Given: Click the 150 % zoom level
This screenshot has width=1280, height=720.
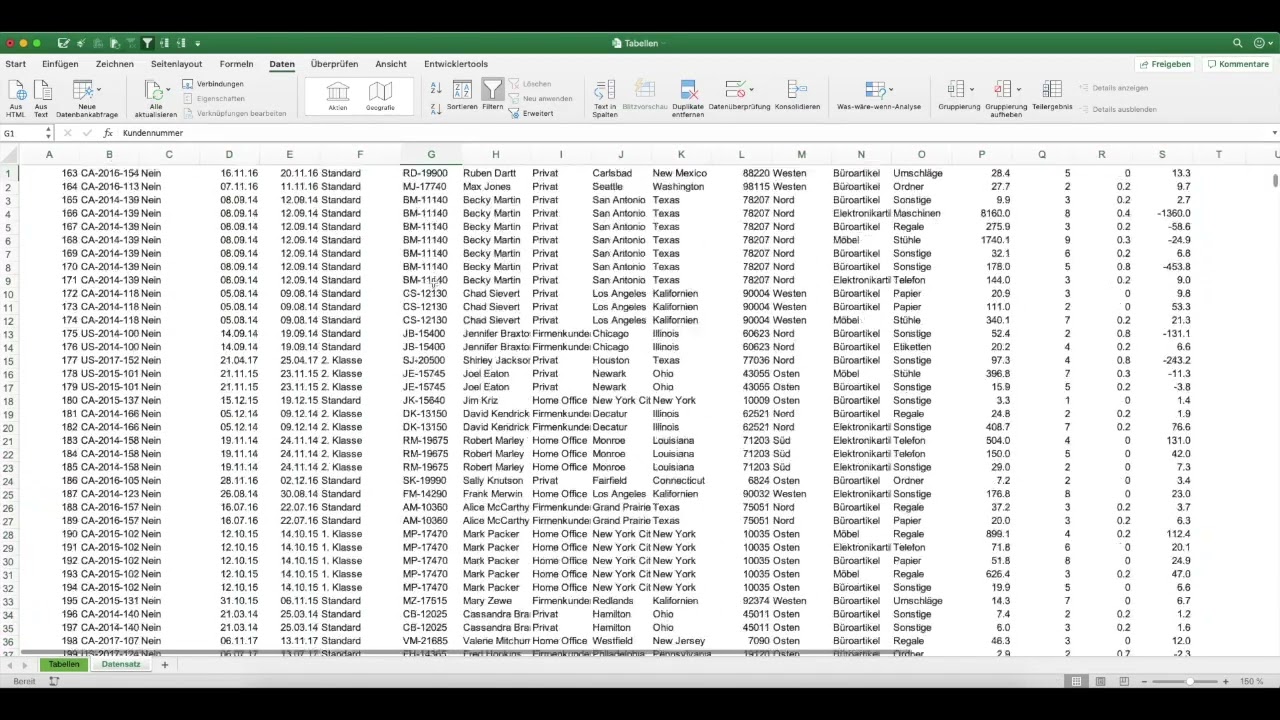Looking at the screenshot, I should [x=1252, y=681].
